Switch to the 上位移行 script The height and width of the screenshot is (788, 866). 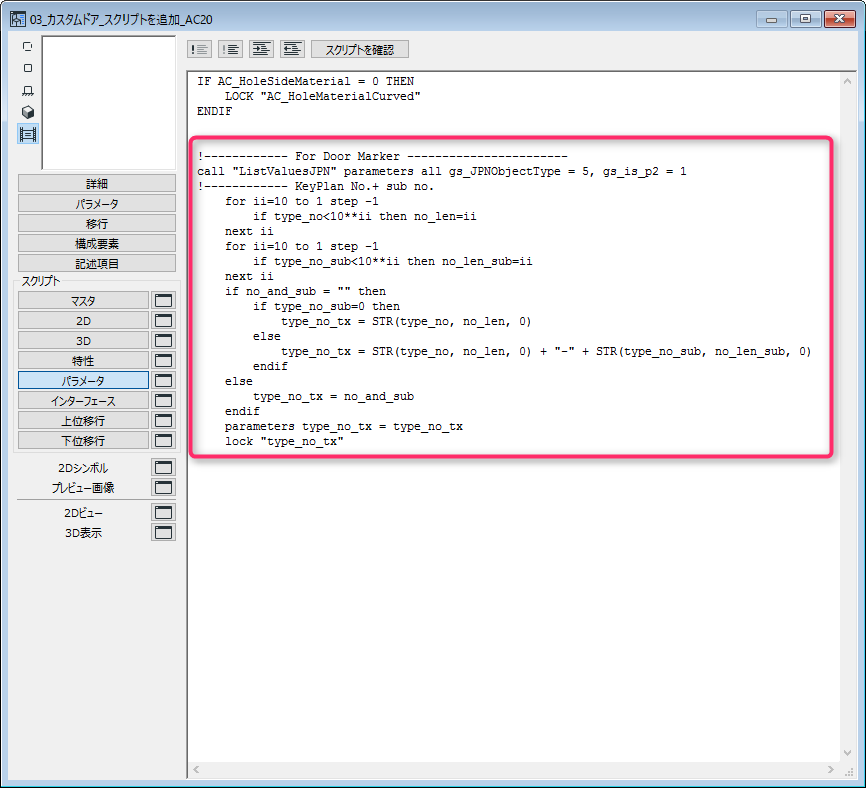click(x=83, y=420)
